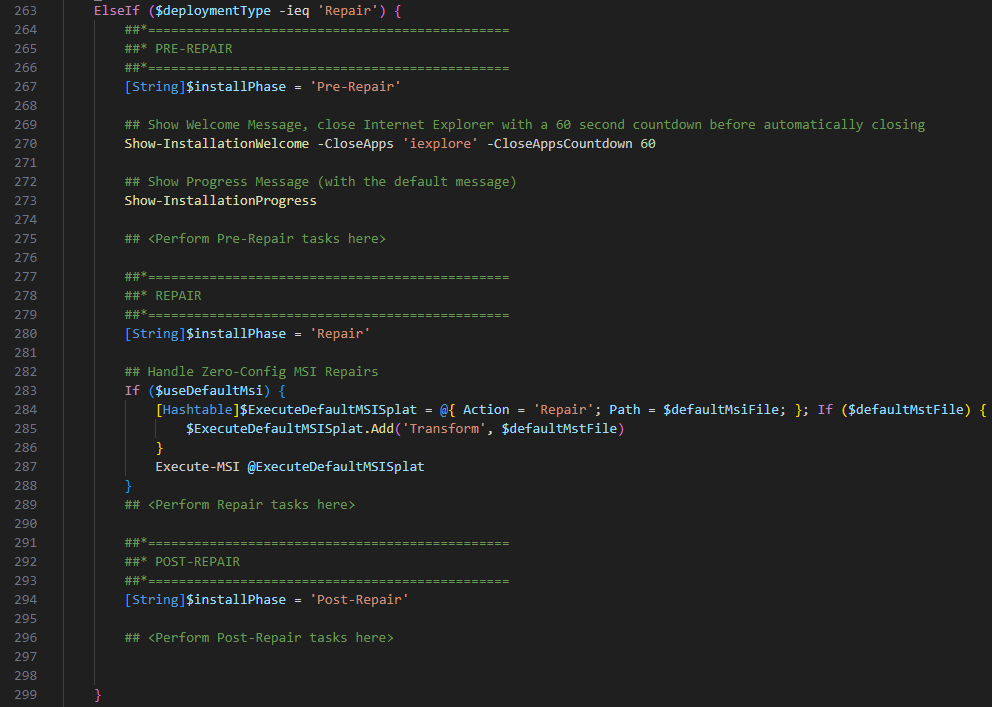
Task: Click the Perform Repair tasks comment on line 289
Action: point(239,505)
